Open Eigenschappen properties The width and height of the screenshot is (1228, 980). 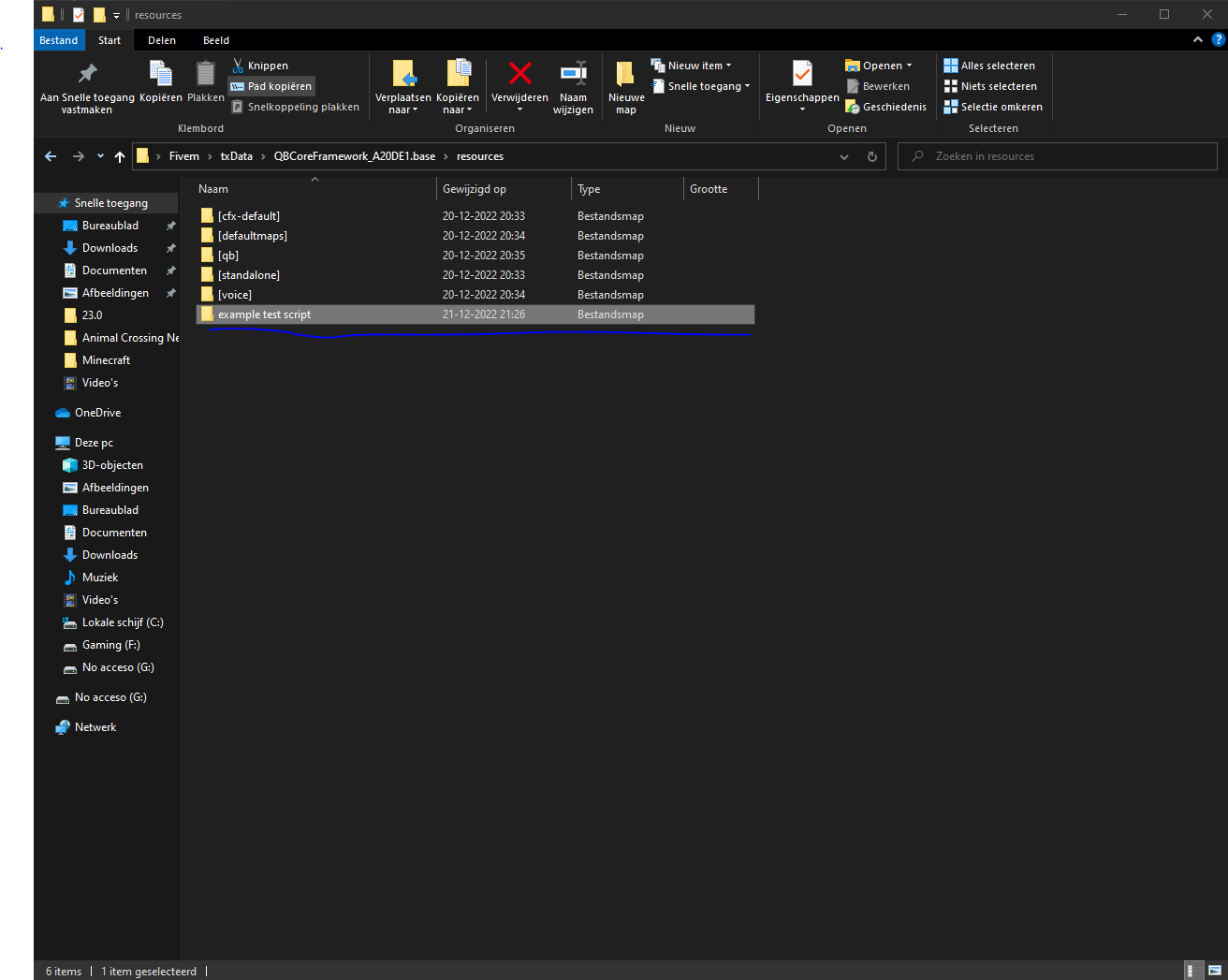pos(802,87)
